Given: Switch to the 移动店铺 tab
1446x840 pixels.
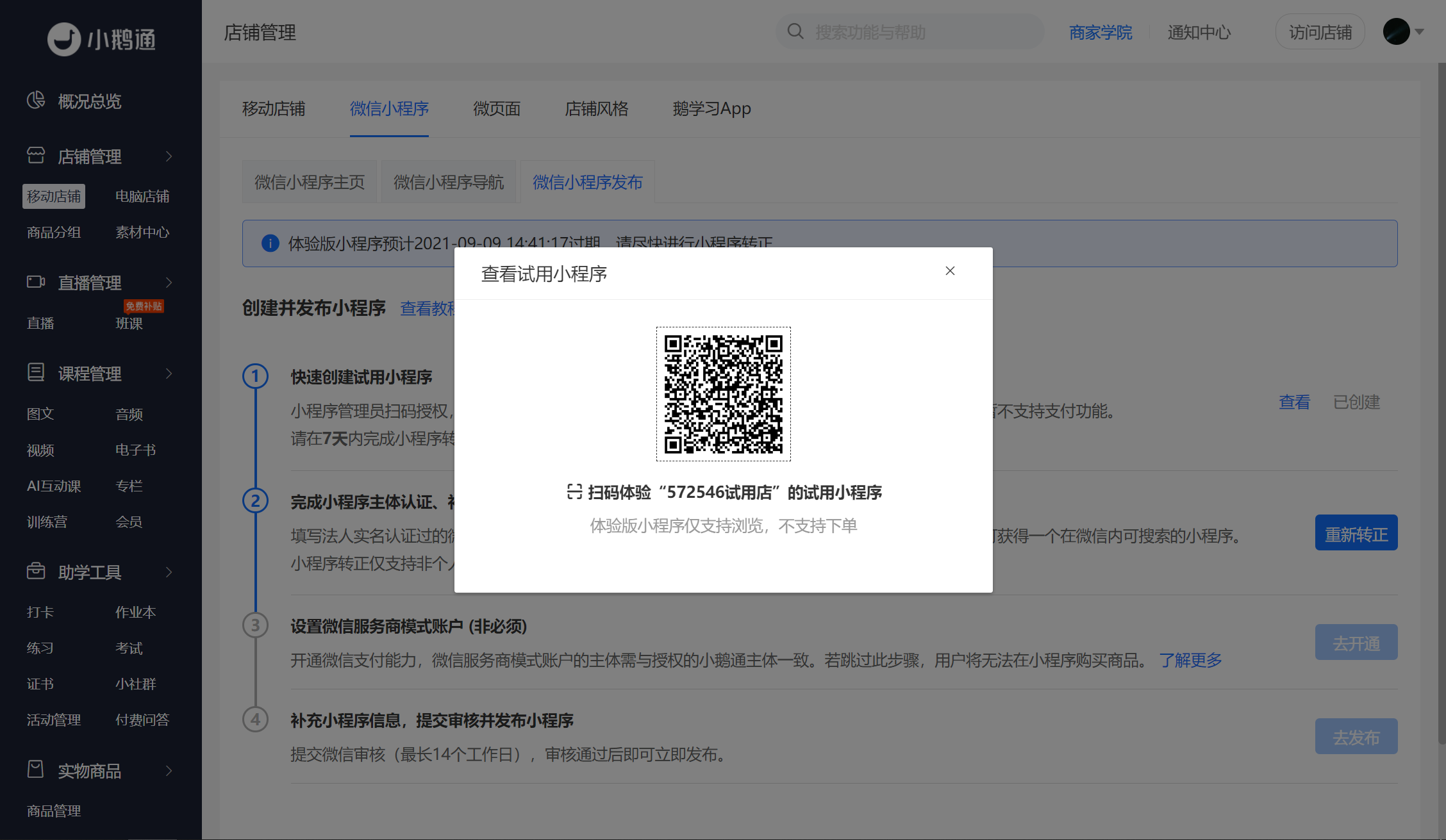Looking at the screenshot, I should coord(274,109).
